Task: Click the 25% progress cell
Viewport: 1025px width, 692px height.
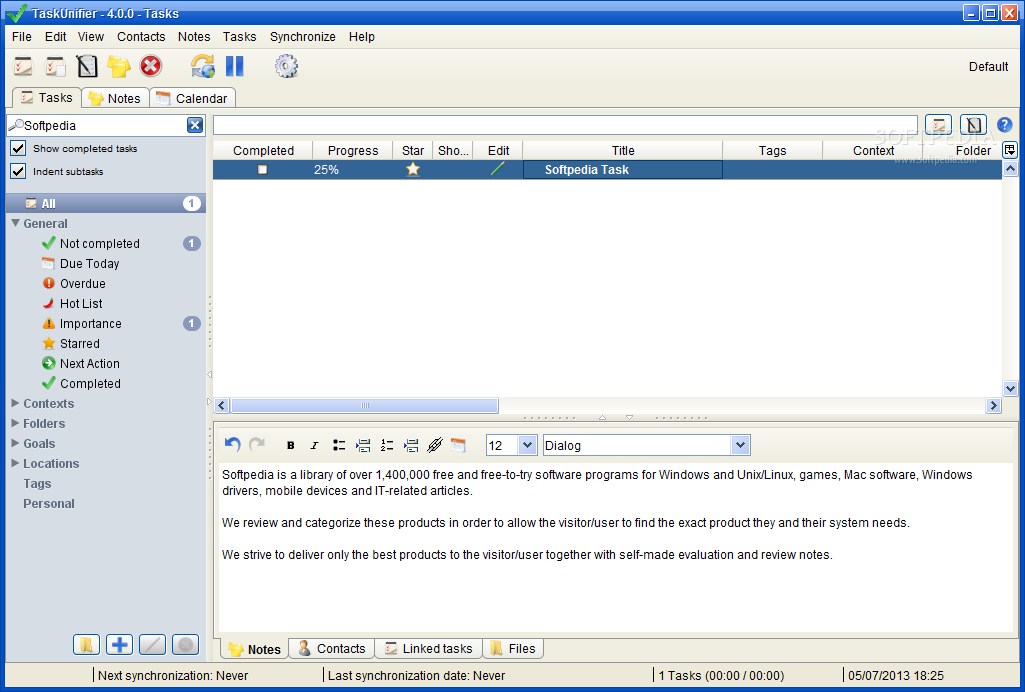Action: coord(352,169)
